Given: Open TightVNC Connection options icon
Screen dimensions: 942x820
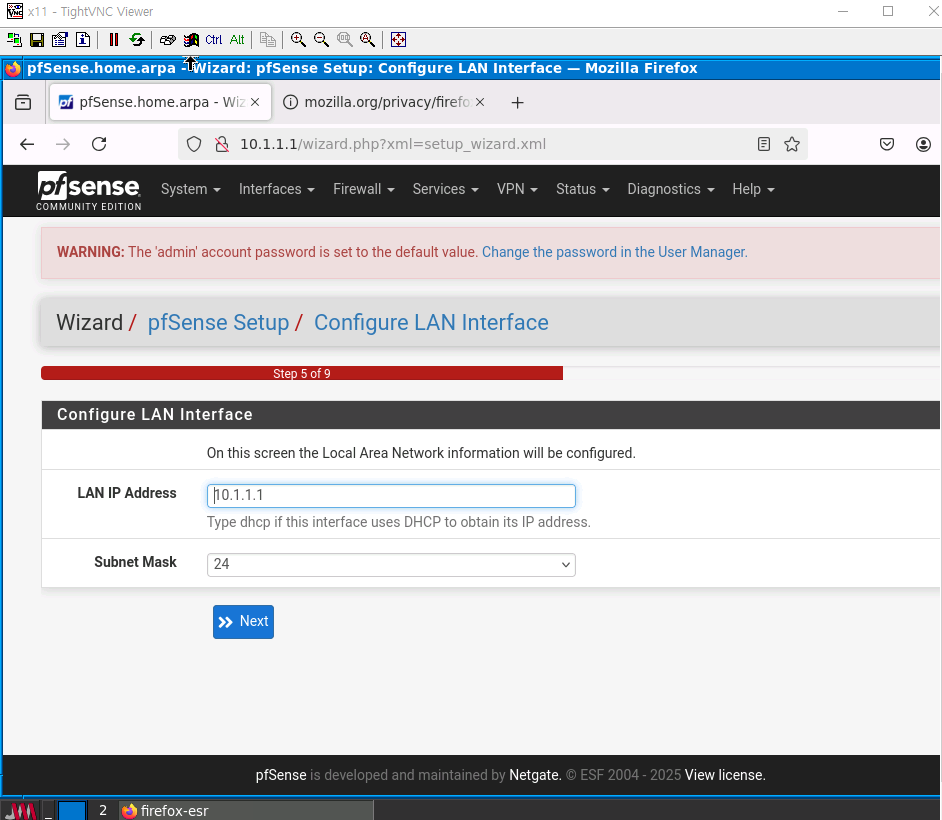Looking at the screenshot, I should click(59, 40).
